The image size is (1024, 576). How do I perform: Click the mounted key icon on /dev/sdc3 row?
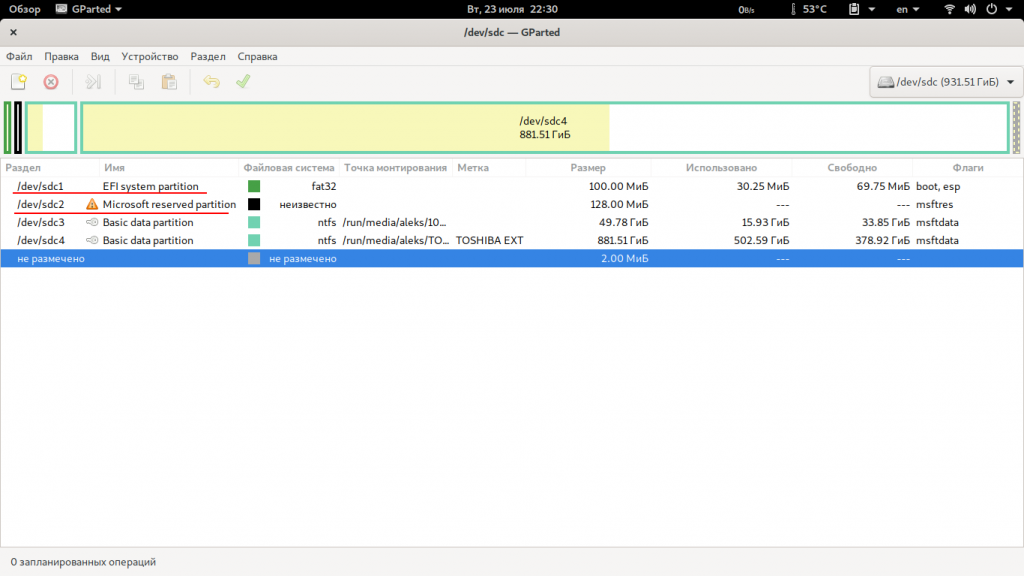pos(92,222)
